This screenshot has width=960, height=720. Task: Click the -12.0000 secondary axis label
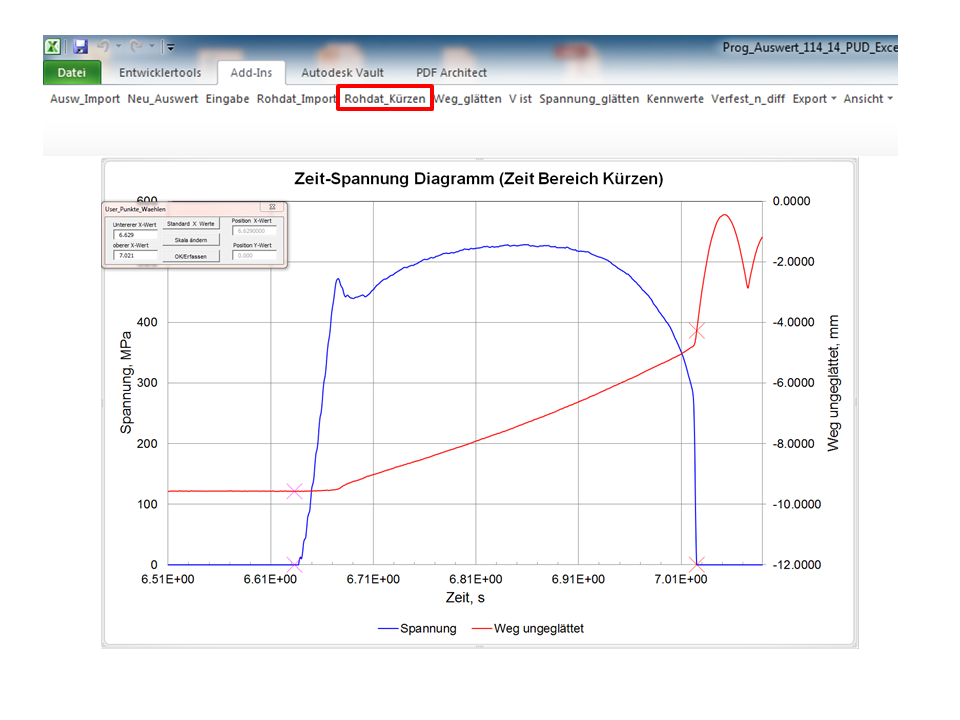pyautogui.click(x=797, y=564)
